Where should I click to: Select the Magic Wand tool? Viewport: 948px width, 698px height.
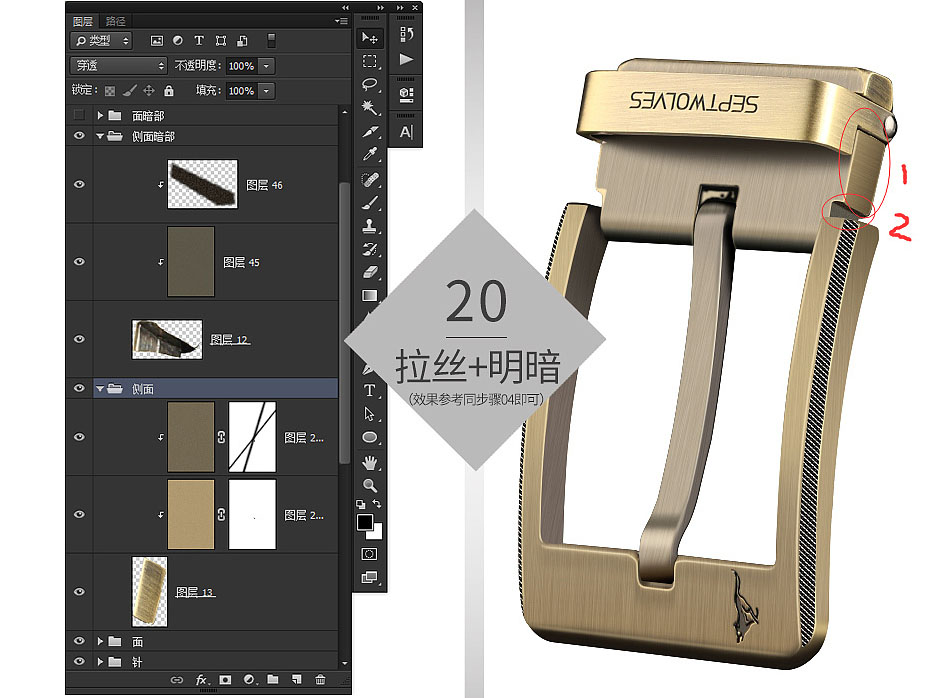point(369,108)
